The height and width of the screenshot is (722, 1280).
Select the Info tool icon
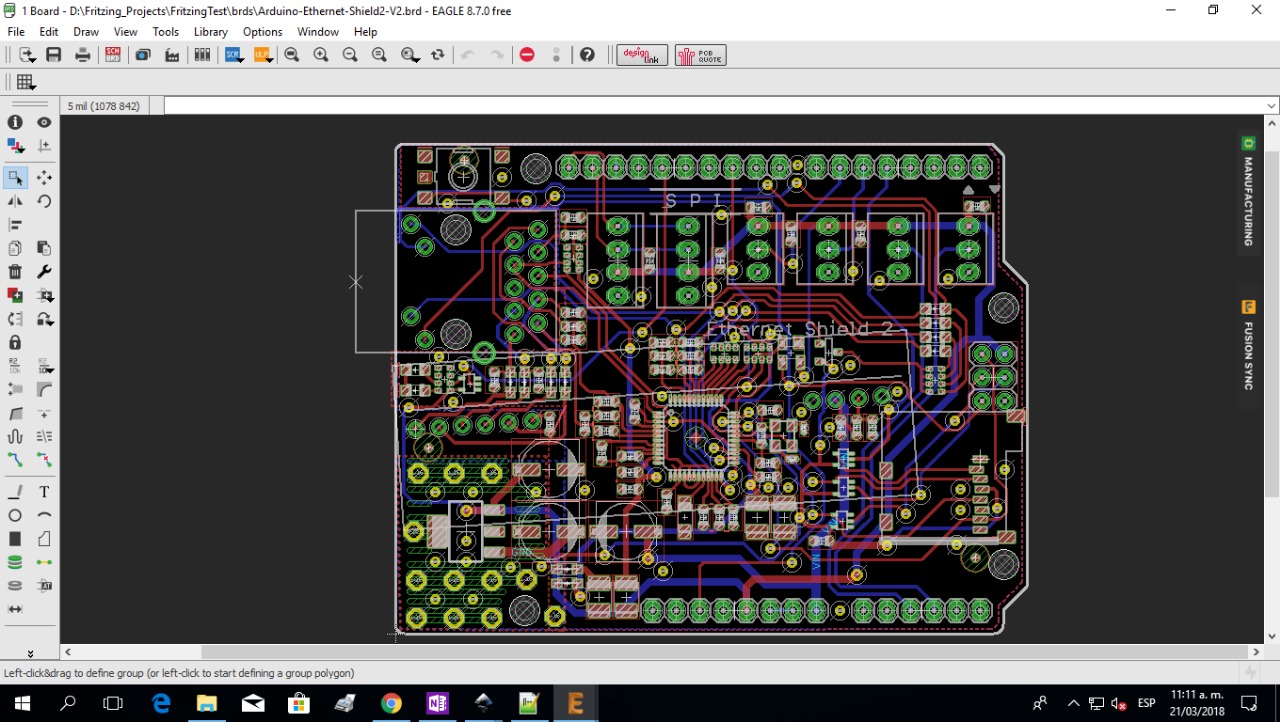(x=15, y=122)
